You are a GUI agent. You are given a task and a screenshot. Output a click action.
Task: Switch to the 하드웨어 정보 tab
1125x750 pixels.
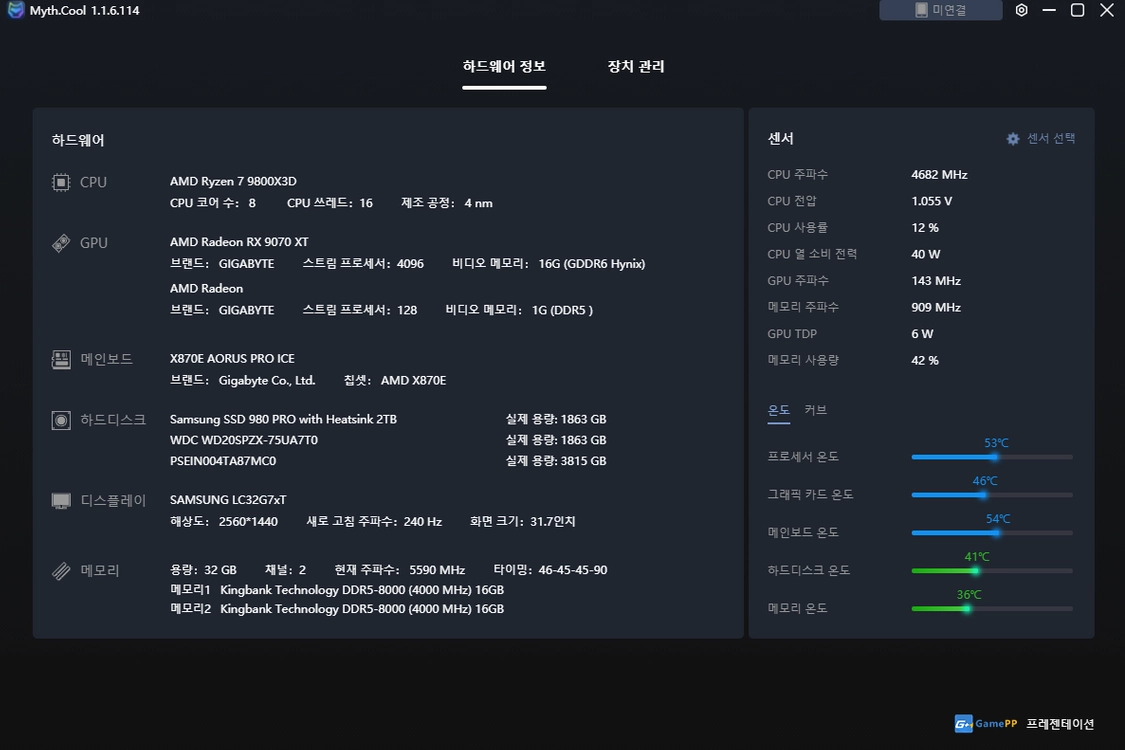tap(504, 66)
